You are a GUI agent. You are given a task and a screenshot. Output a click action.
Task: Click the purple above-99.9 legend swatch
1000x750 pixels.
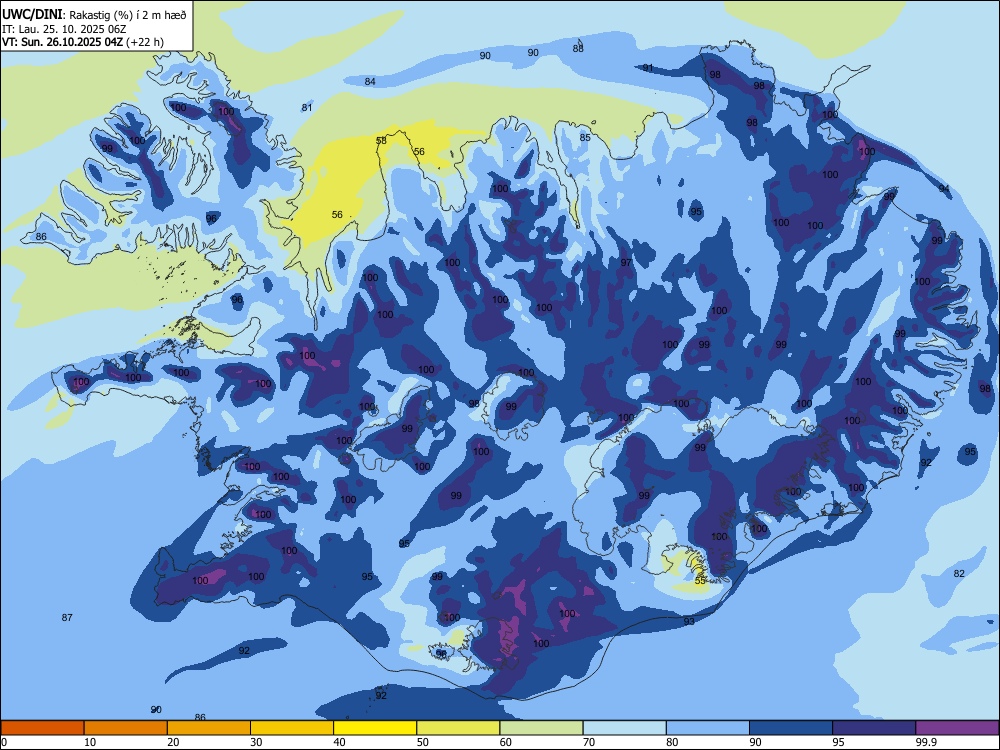(x=957, y=728)
